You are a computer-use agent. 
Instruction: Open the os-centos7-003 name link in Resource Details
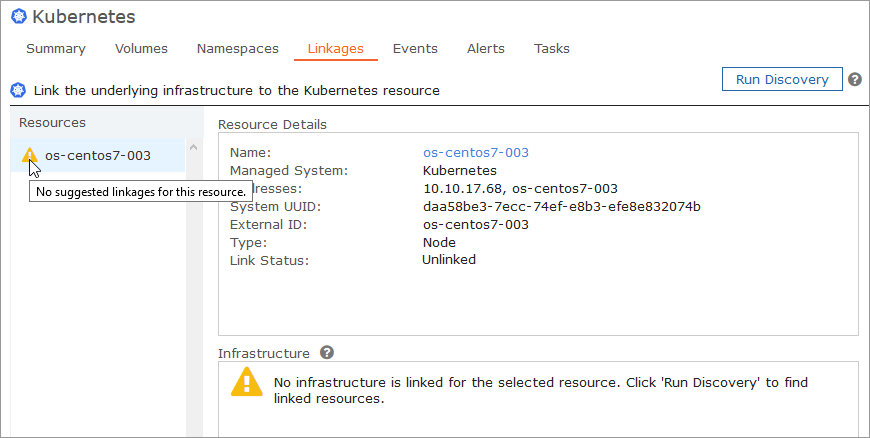[476, 153]
